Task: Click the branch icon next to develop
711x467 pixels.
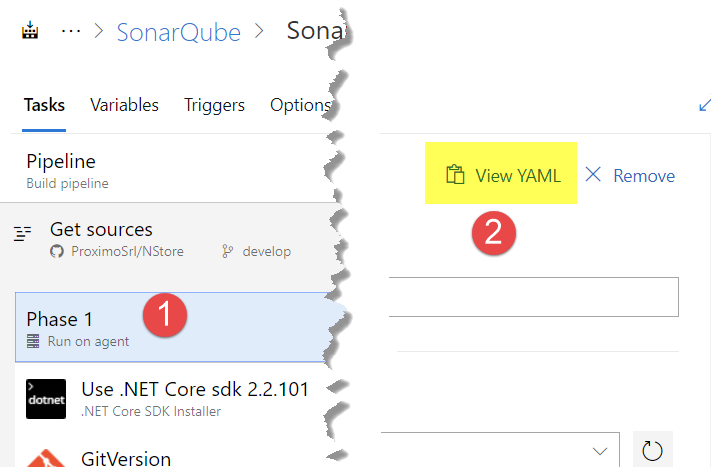Action: coord(228,251)
